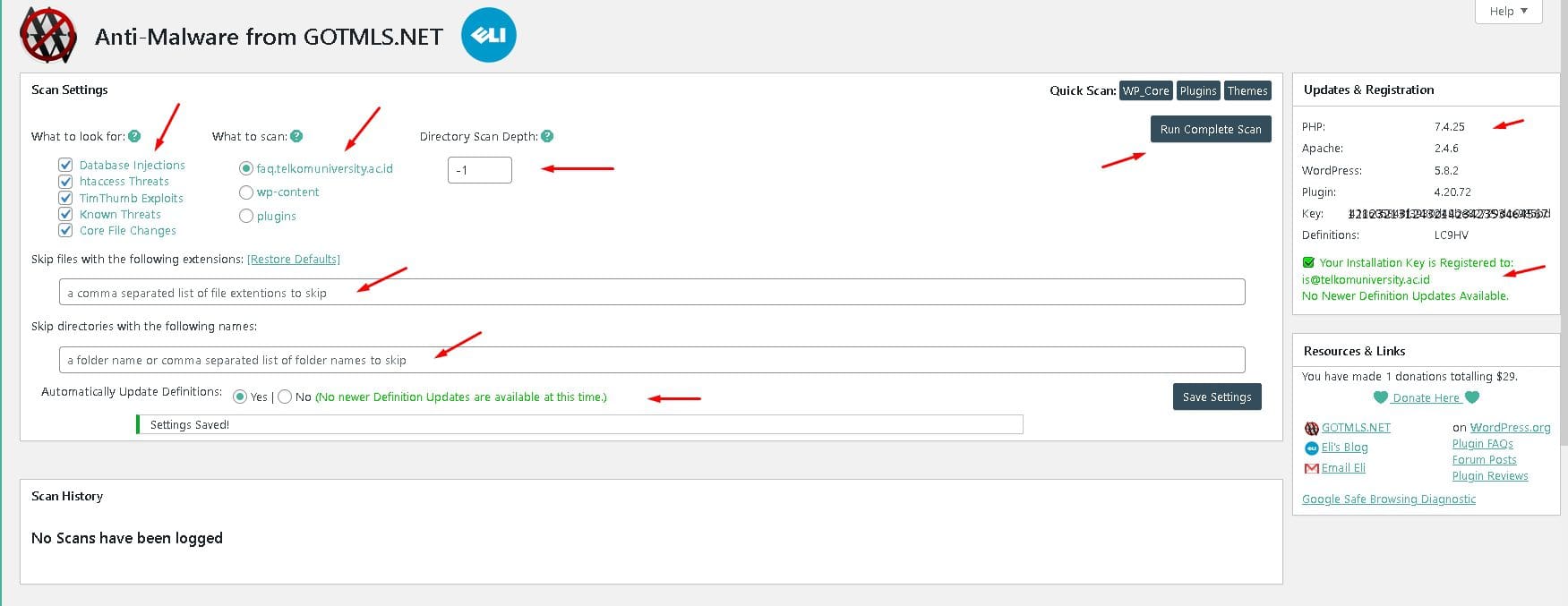Click the GOTMLS.NET icon in Resources
The height and width of the screenshot is (606, 1568).
[1311, 429]
